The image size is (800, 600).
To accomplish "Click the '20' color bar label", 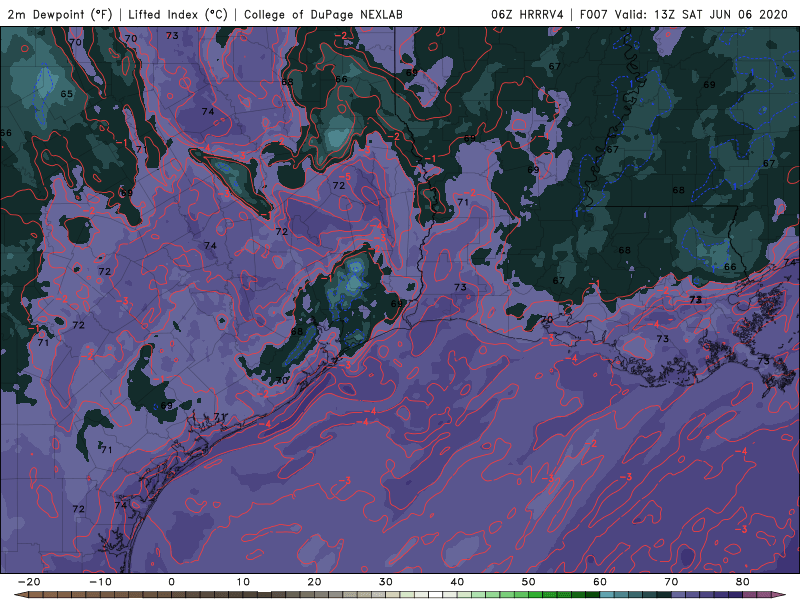I will (314, 582).
